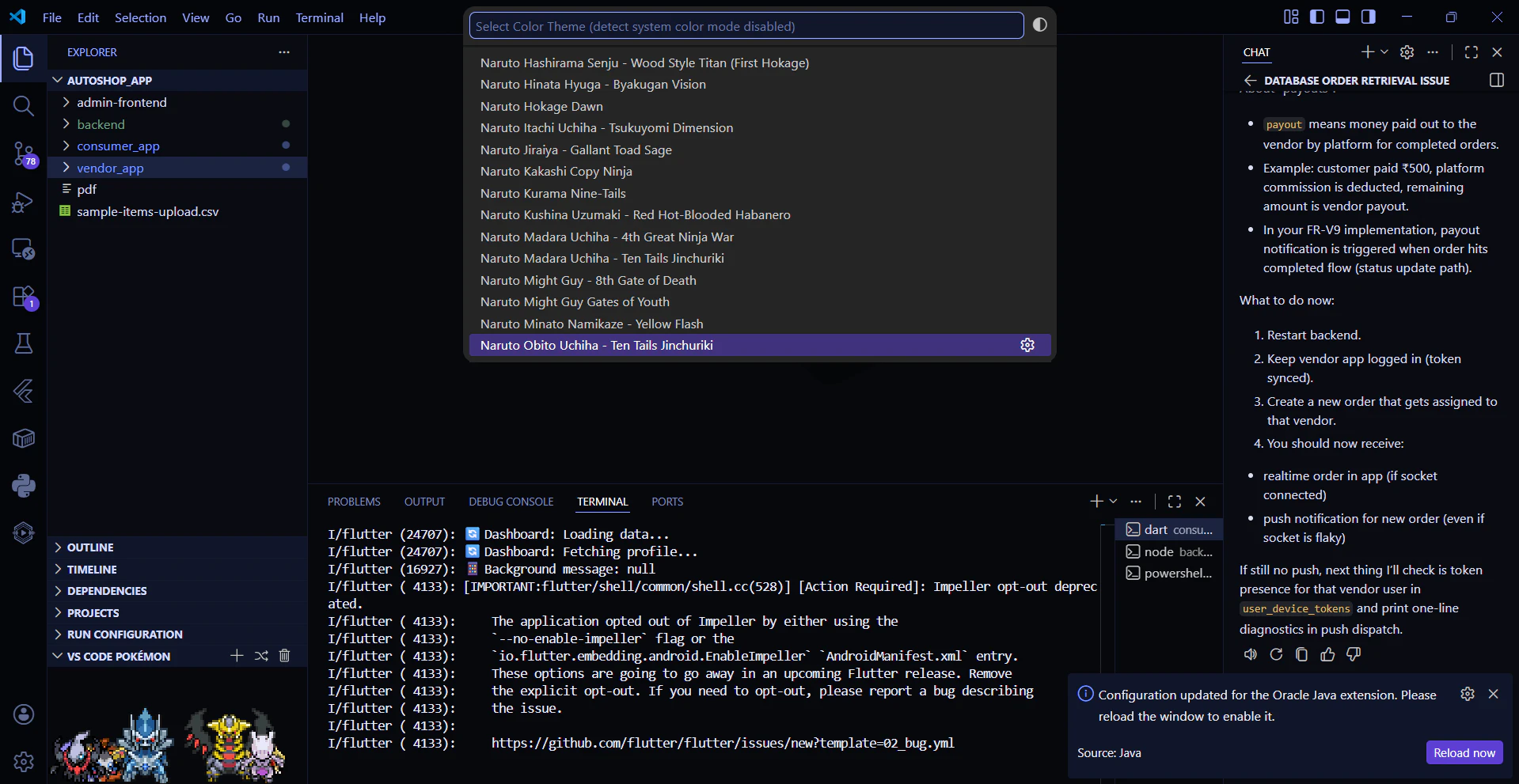Open the Search view in activity bar
Image resolution: width=1519 pixels, height=784 pixels.
tap(24, 105)
